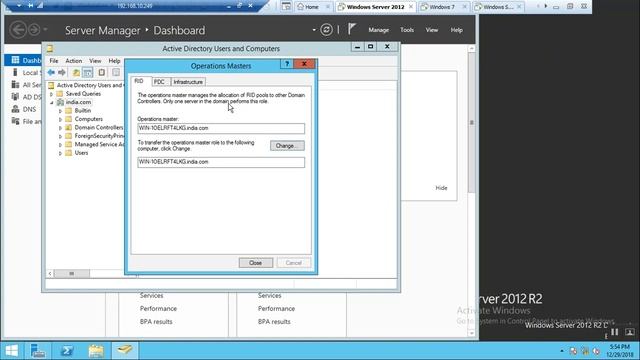Click the Operations master name field
This screenshot has width=640, height=360.
point(221,128)
